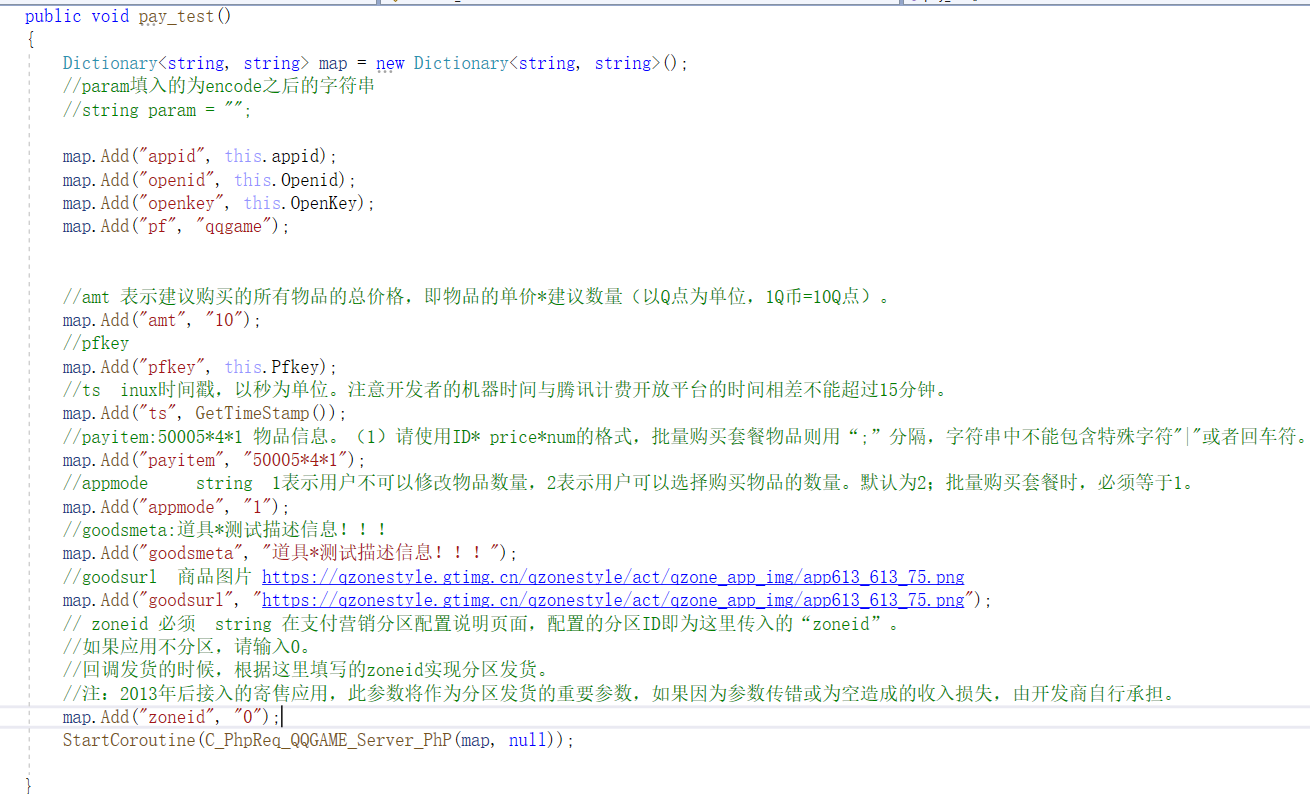Viewport: 1310px width, 794px height.
Task: Click the "1" value in appmode line
Action: coord(257,507)
